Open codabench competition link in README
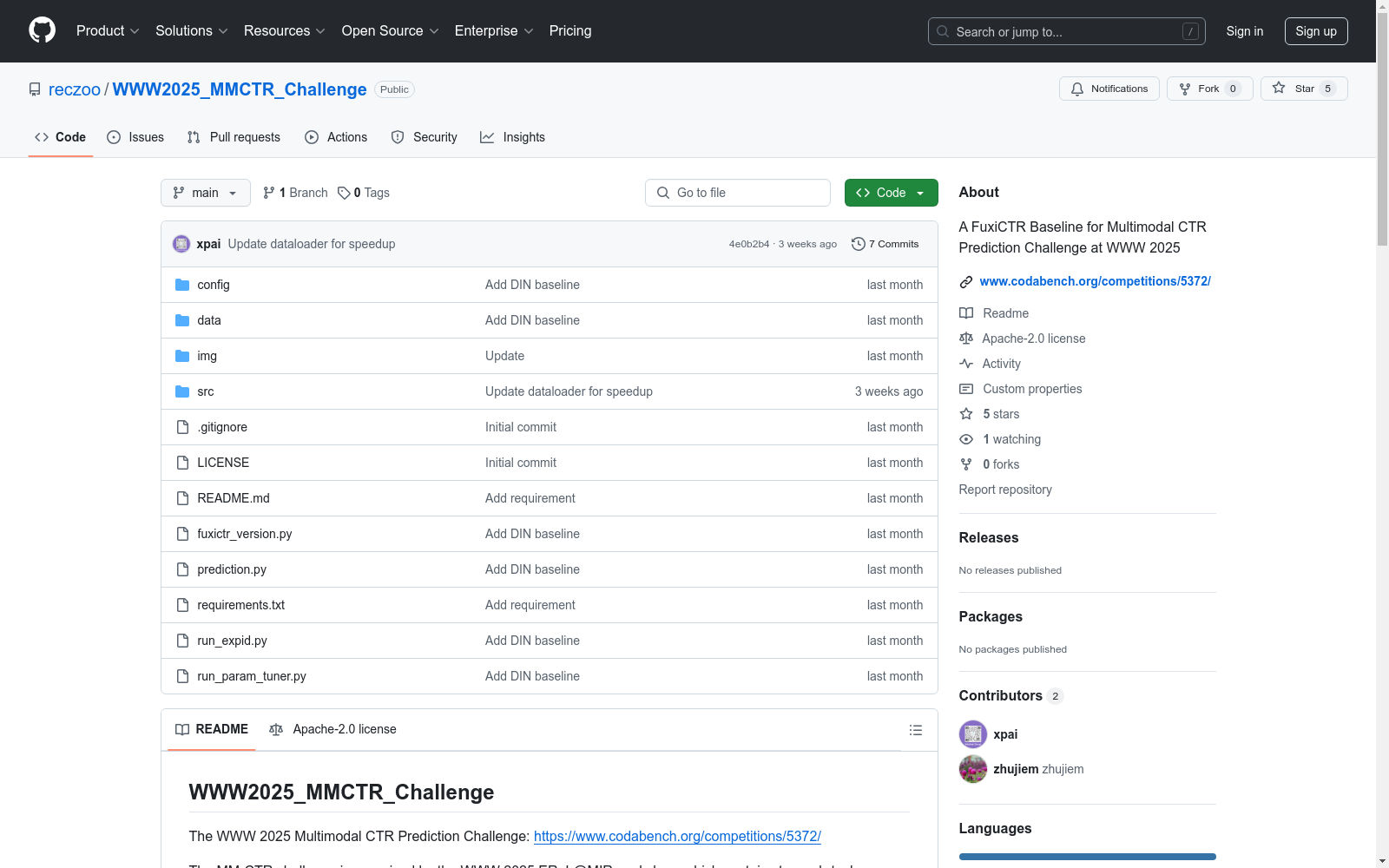The width and height of the screenshot is (1389, 868). click(x=677, y=836)
